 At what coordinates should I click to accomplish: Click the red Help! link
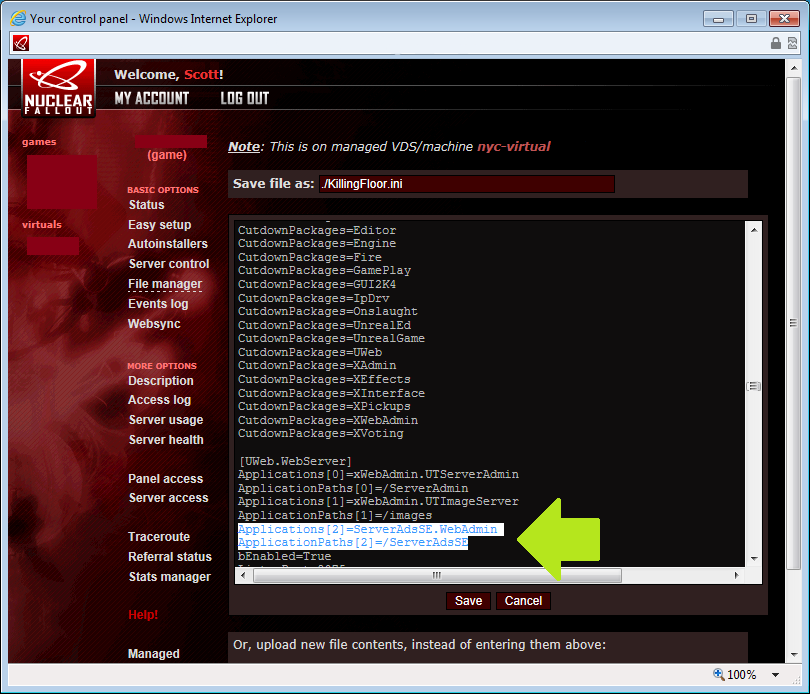143,615
